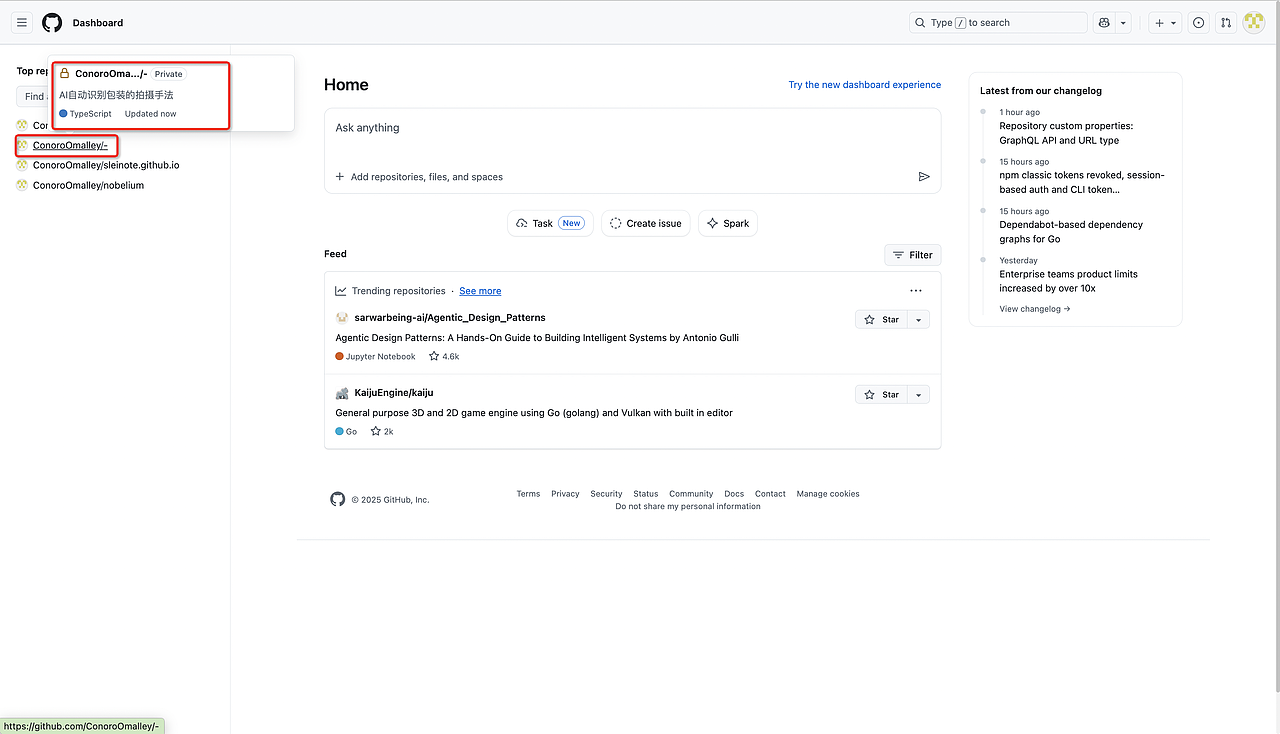Click the Create issue button
Viewport: 1280px width, 734px height.
click(x=645, y=223)
